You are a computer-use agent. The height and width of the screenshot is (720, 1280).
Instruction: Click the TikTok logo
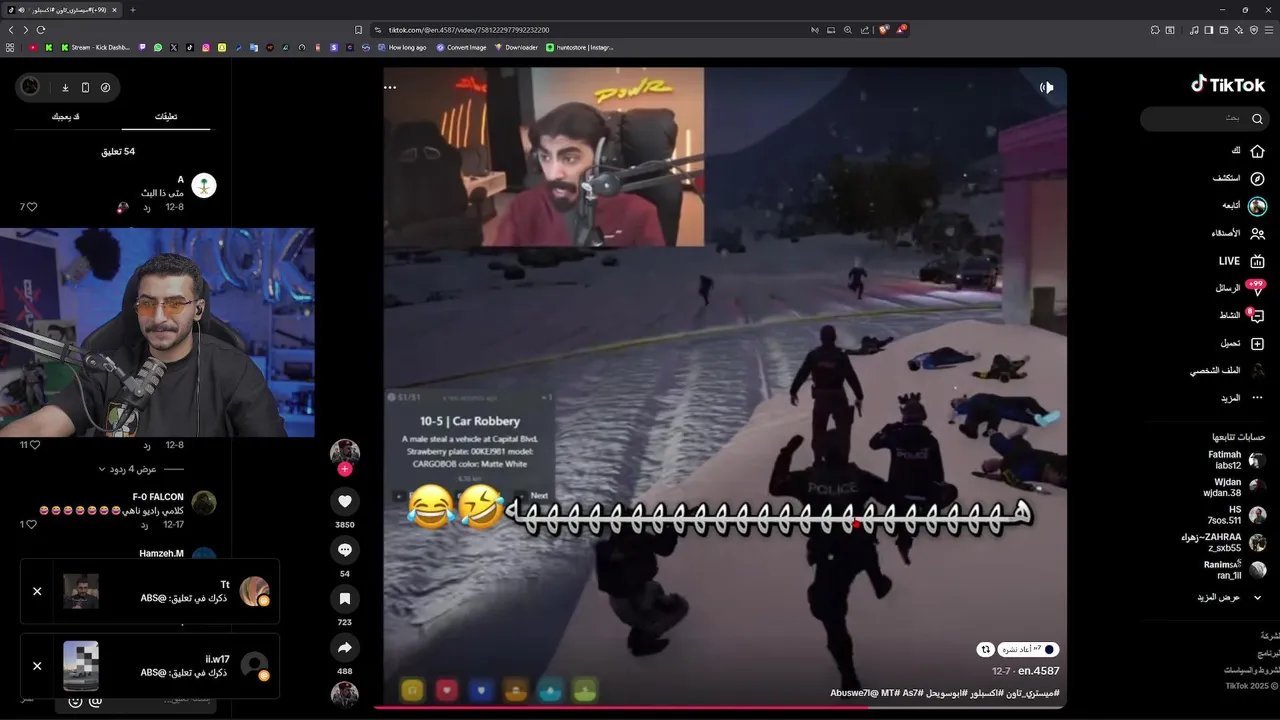point(1227,85)
